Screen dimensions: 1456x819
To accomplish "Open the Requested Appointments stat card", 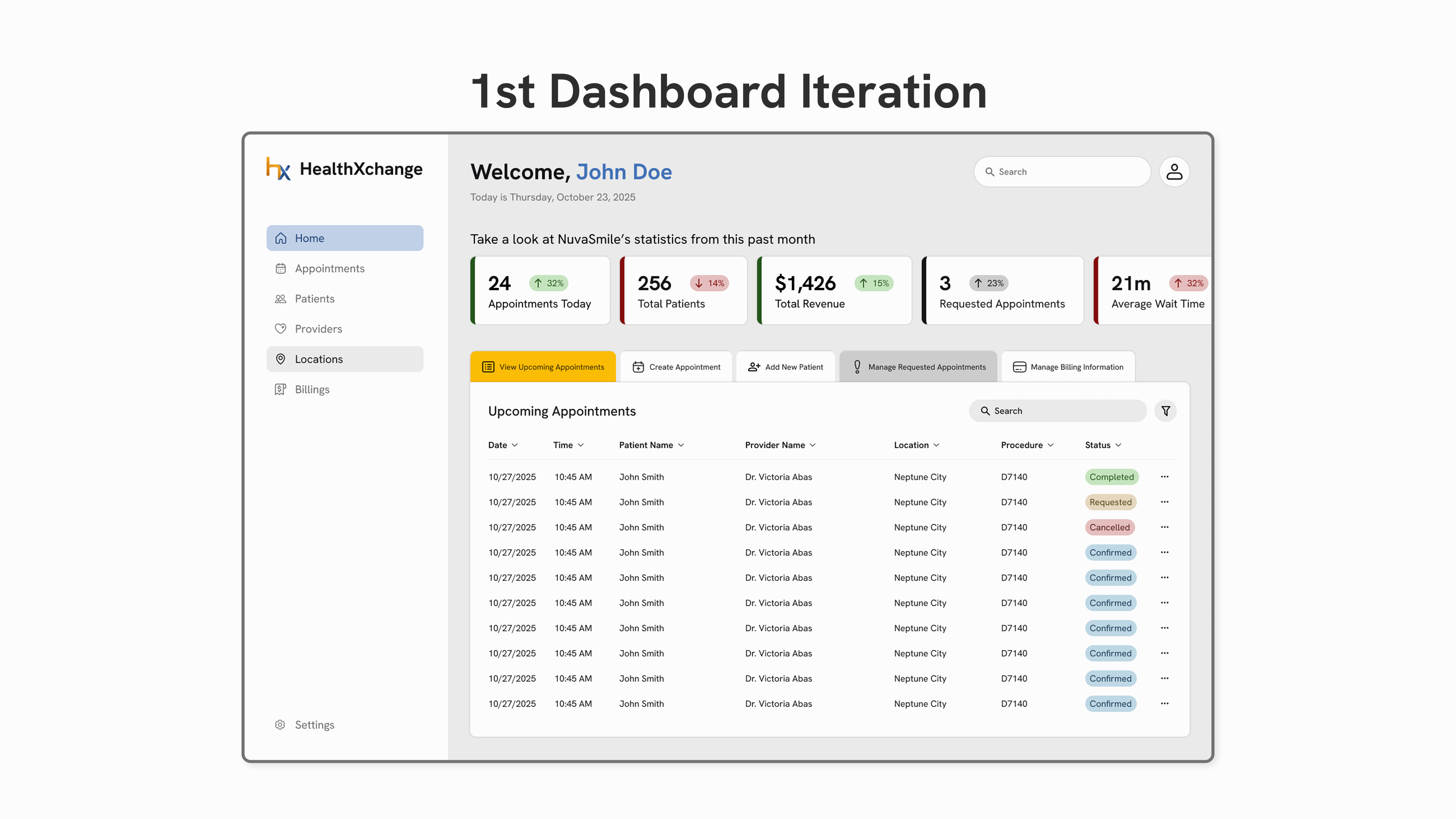I will 1003,290.
